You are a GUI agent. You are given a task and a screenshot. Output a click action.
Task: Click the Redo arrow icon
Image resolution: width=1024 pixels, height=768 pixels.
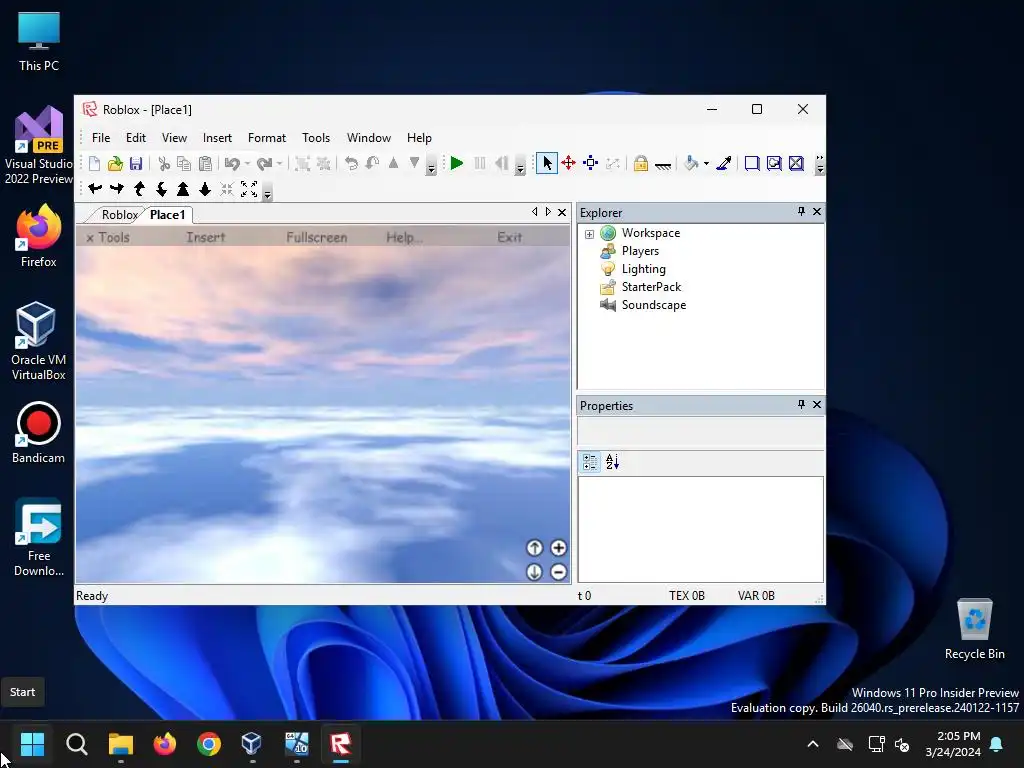[x=264, y=163]
